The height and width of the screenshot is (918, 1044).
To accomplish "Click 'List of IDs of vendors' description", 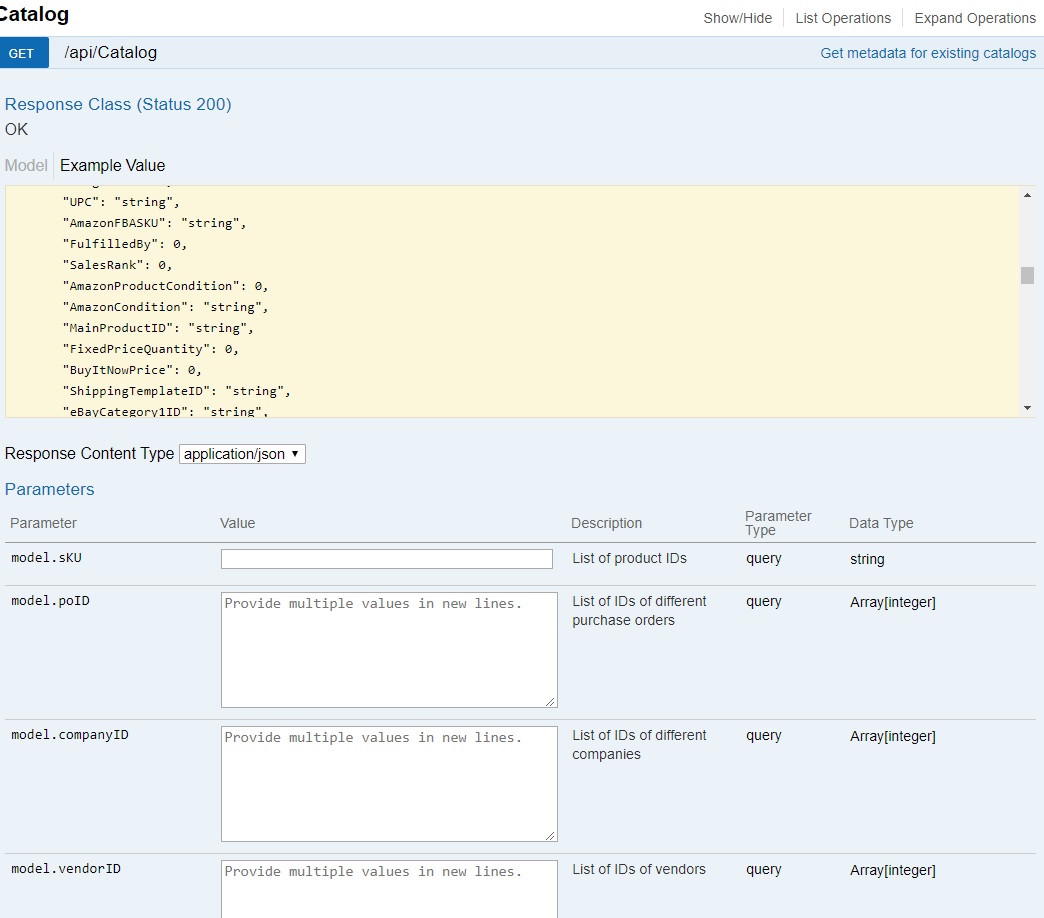I will 639,869.
